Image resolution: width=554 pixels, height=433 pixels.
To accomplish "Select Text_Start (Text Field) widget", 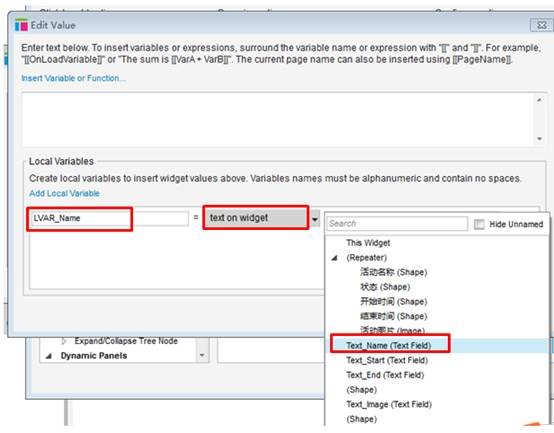I will click(387, 360).
